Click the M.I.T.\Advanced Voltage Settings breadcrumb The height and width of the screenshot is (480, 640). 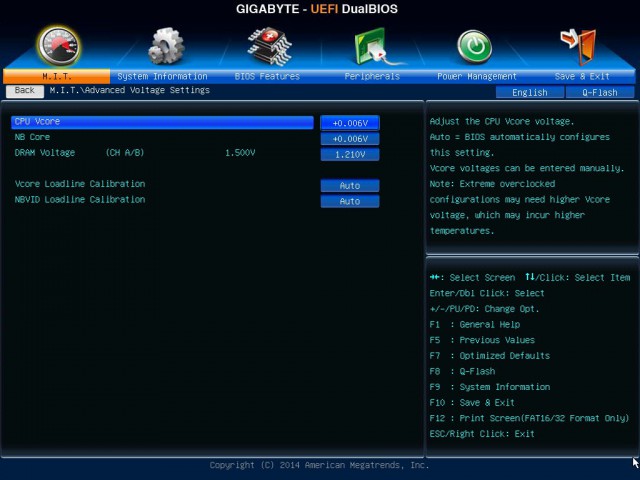130,90
